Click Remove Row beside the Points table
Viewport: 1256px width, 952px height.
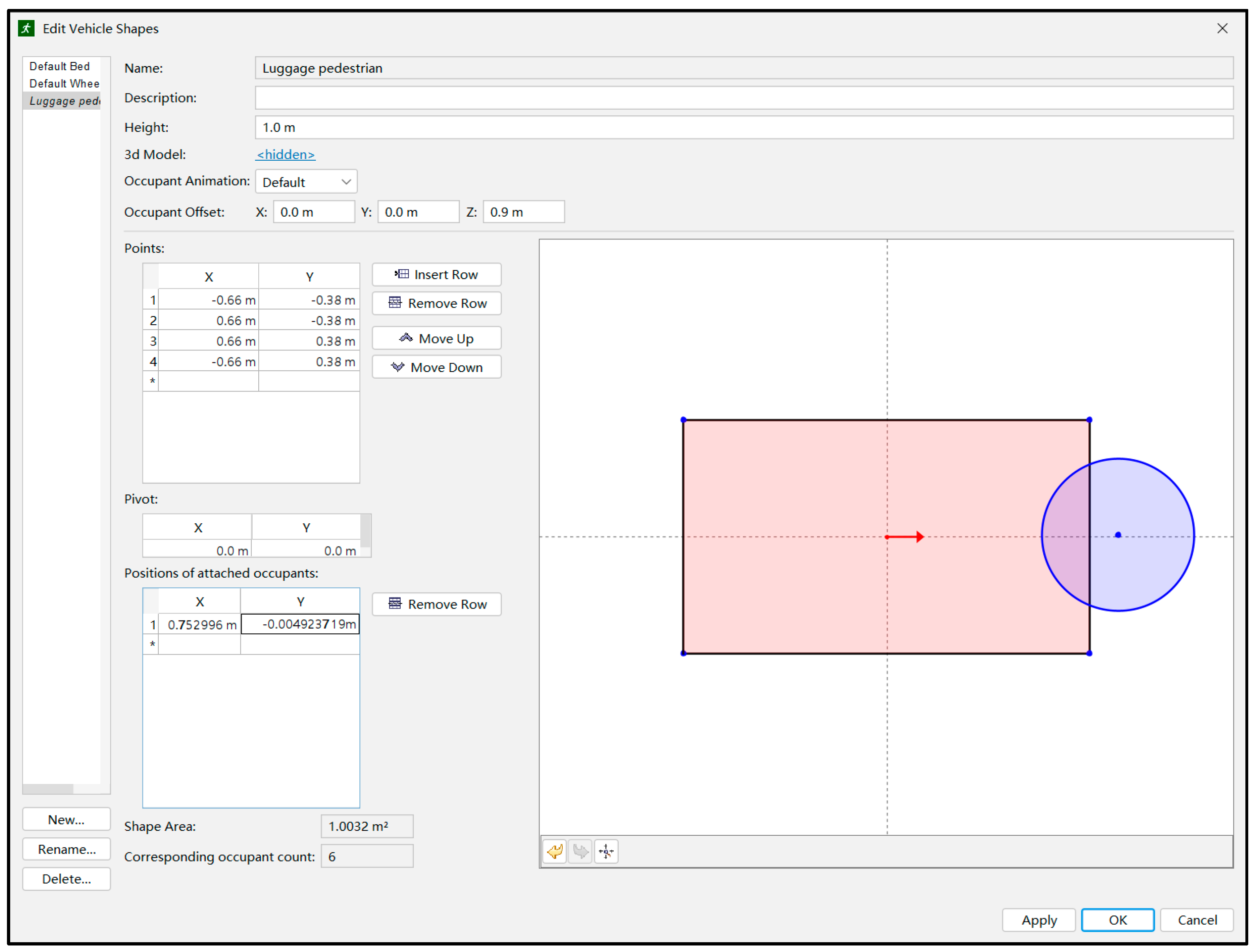436,304
